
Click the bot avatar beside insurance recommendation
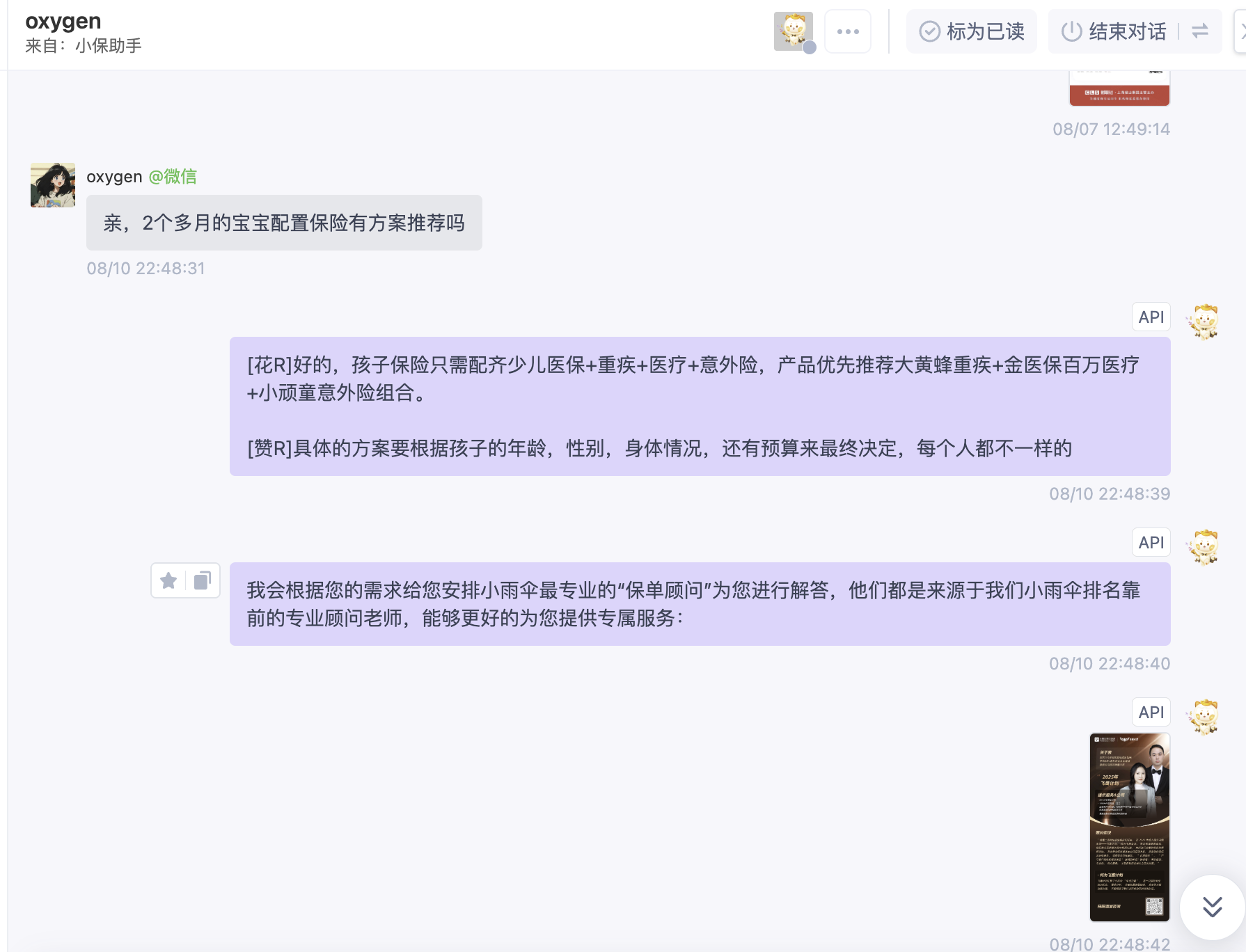pyautogui.click(x=1204, y=321)
